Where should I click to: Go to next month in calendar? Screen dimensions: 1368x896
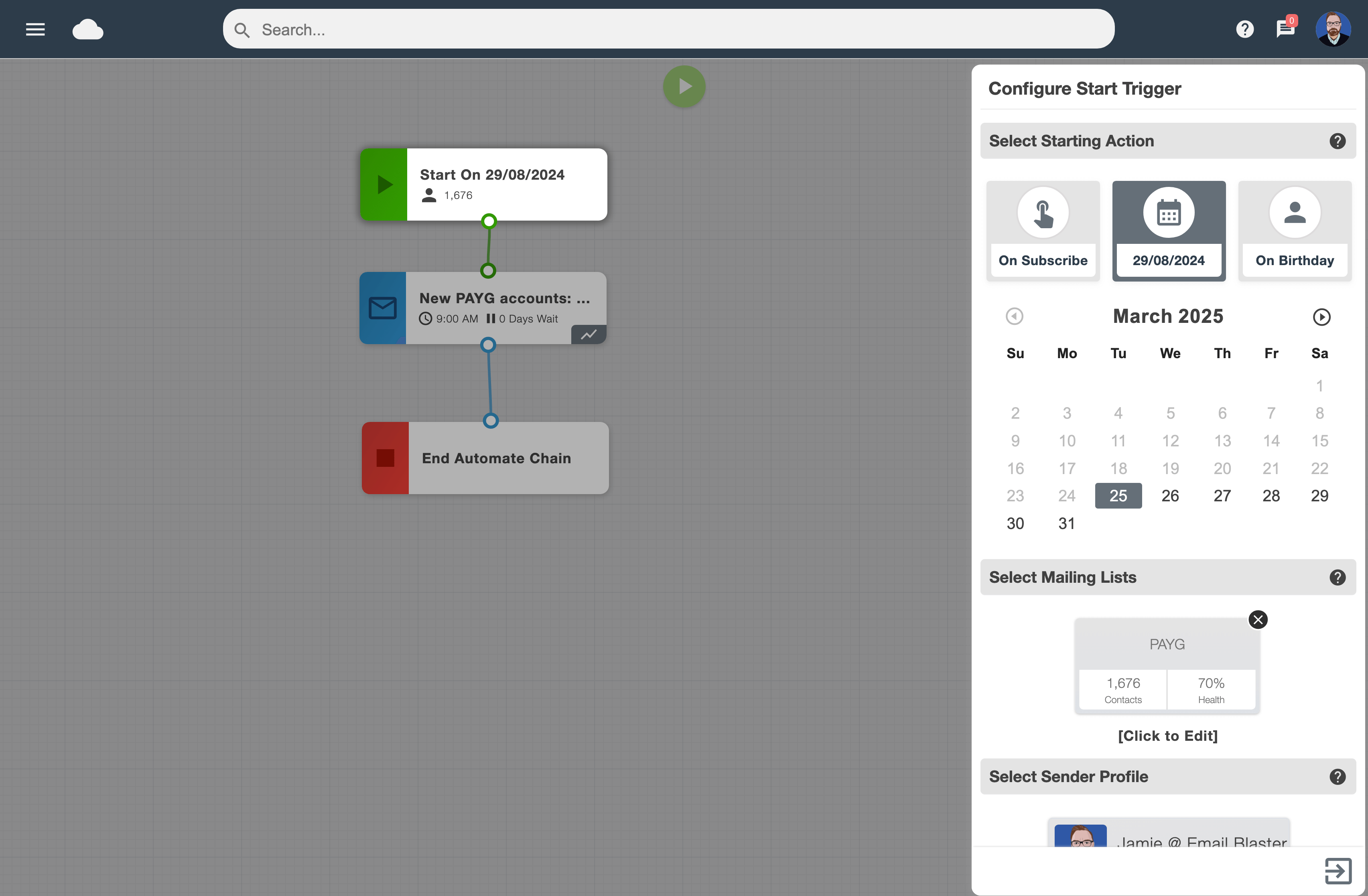(x=1321, y=317)
